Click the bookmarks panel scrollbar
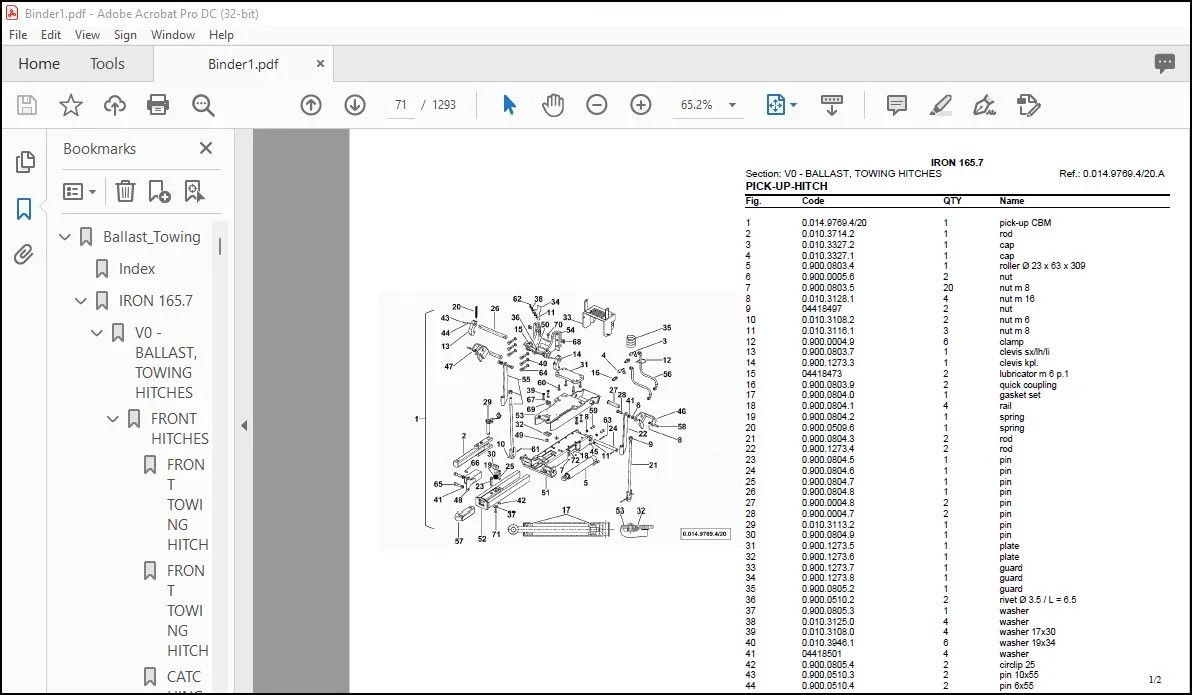The width and height of the screenshot is (1192, 695). (x=220, y=246)
